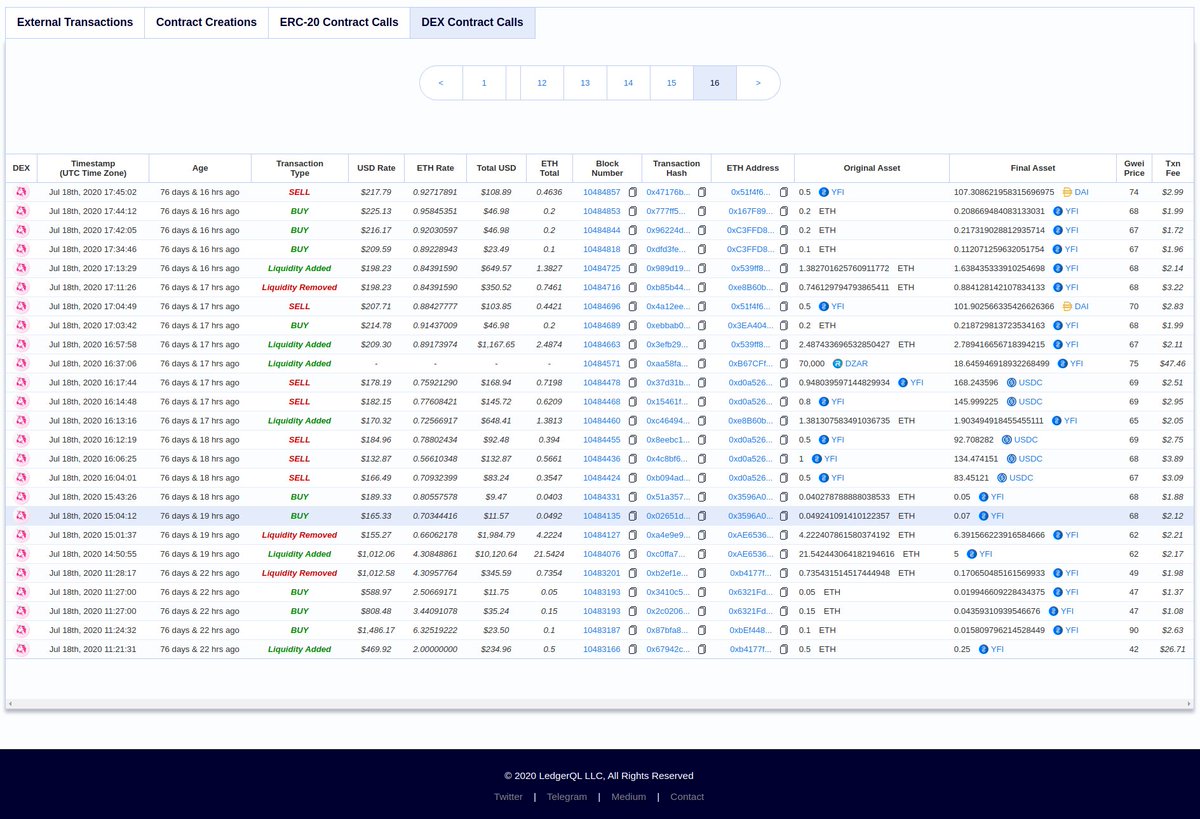Select DEX Contract Calls tab

(472, 22)
